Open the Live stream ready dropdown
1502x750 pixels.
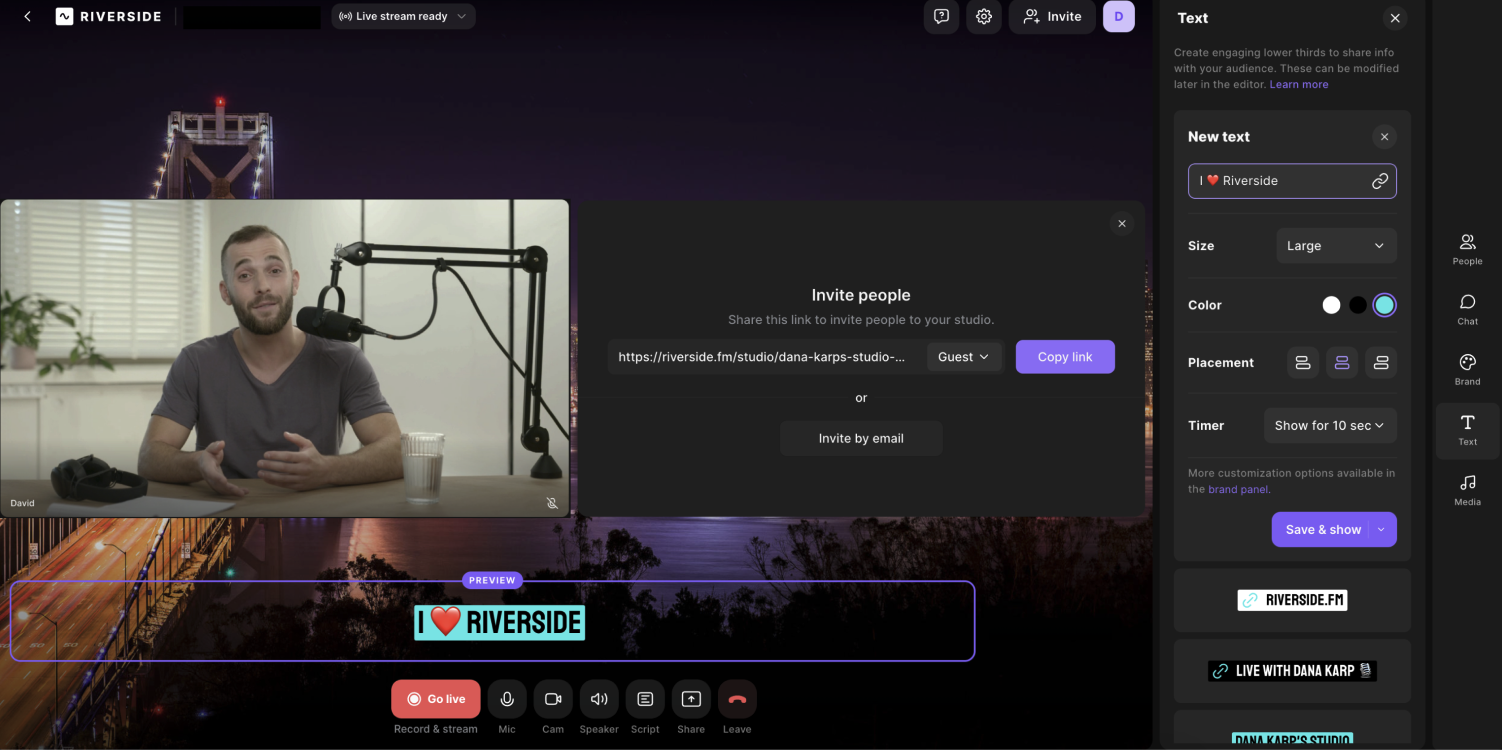point(403,16)
